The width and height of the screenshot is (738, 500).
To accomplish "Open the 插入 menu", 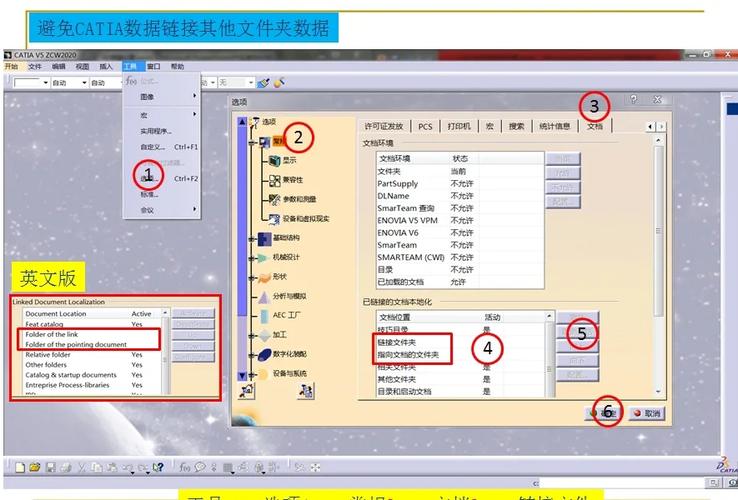I will (106, 66).
